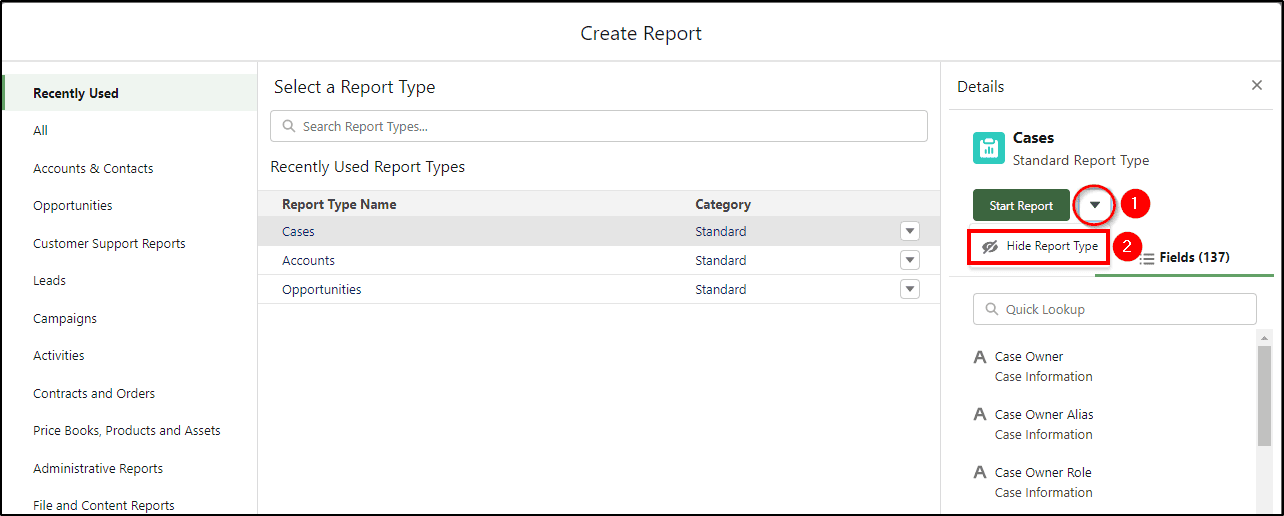Select the Customer Support Reports category

tap(109, 244)
